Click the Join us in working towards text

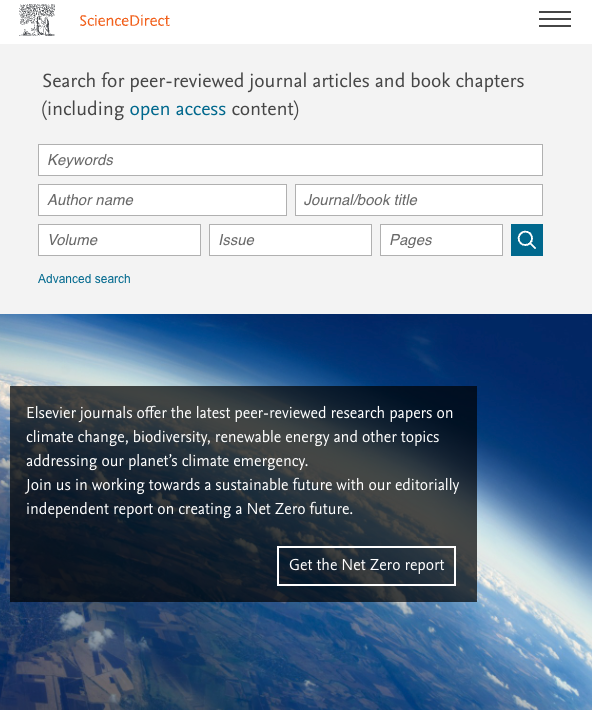tap(243, 497)
